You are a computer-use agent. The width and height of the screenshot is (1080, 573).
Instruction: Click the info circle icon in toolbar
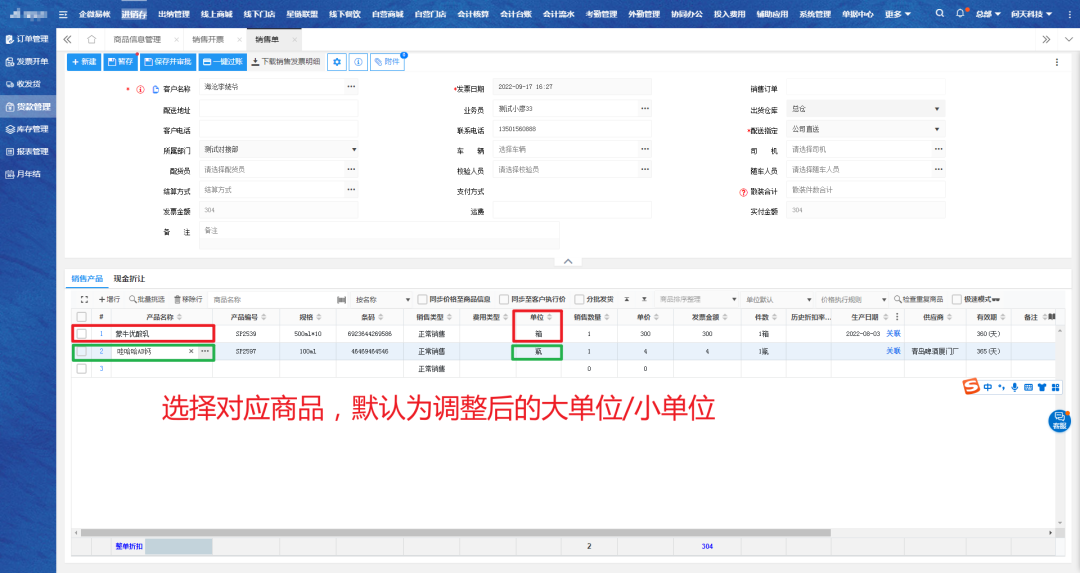[358, 62]
